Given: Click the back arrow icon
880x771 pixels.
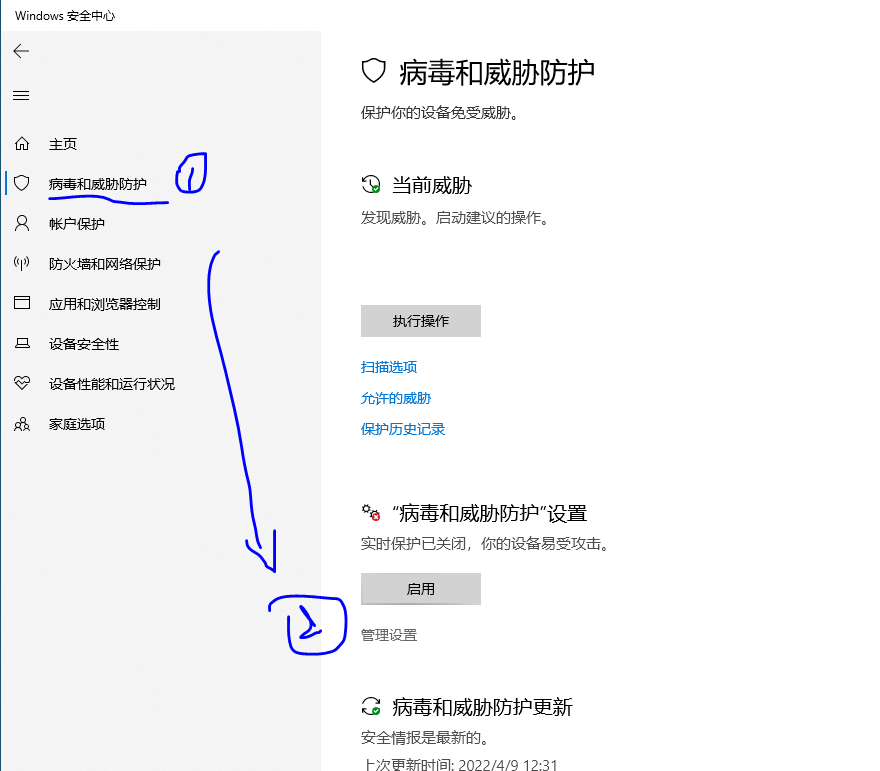Looking at the screenshot, I should point(21,51).
